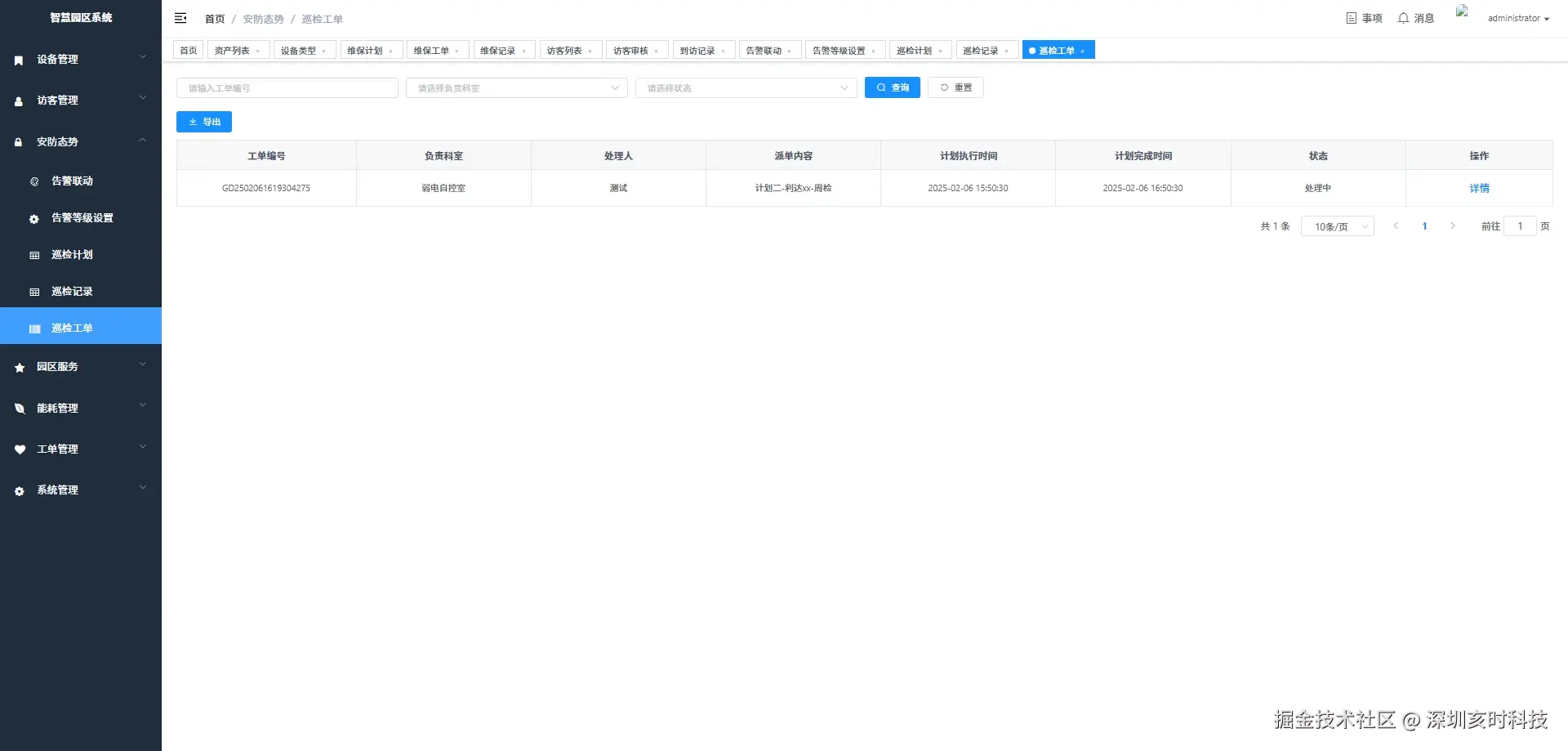Click the 巡检记录 table icon
This screenshot has height=751, width=1568.
34,293
